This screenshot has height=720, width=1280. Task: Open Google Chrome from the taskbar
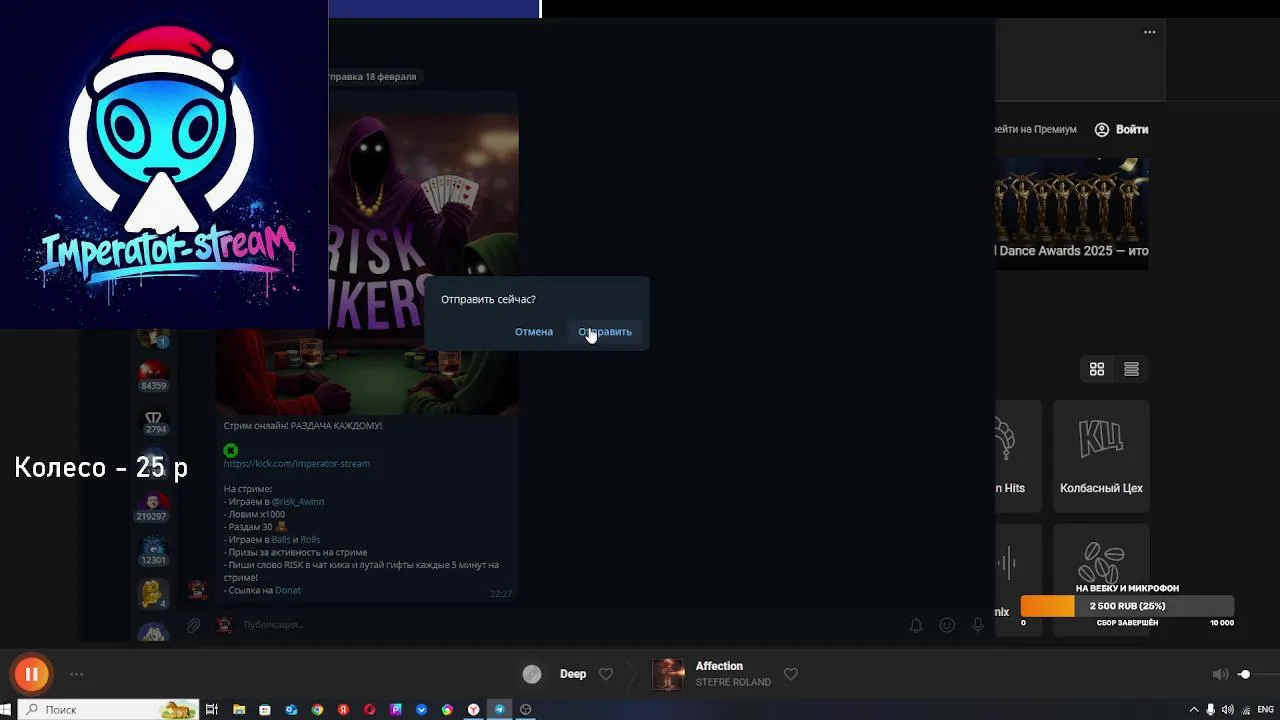pyautogui.click(x=317, y=709)
